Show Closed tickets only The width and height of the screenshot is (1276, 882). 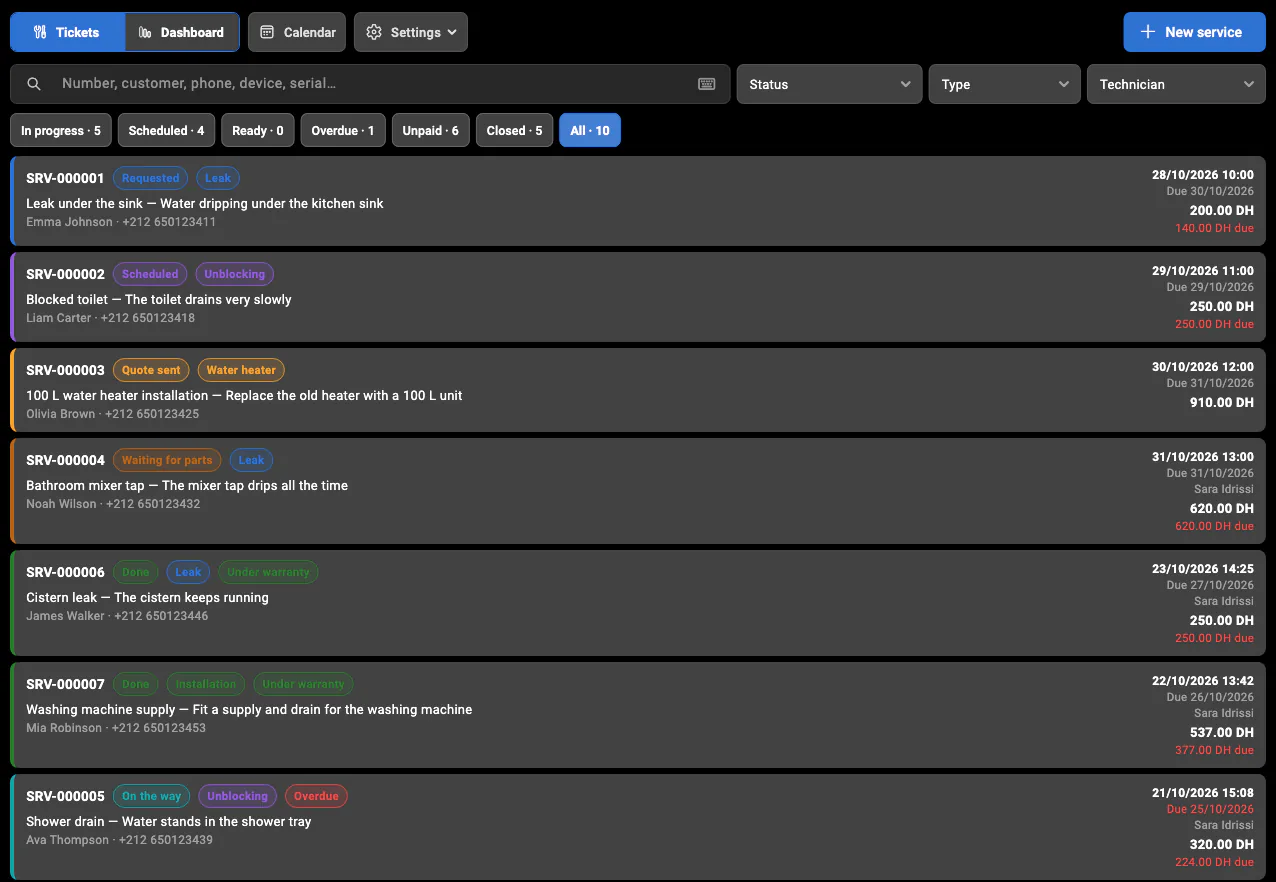click(515, 130)
